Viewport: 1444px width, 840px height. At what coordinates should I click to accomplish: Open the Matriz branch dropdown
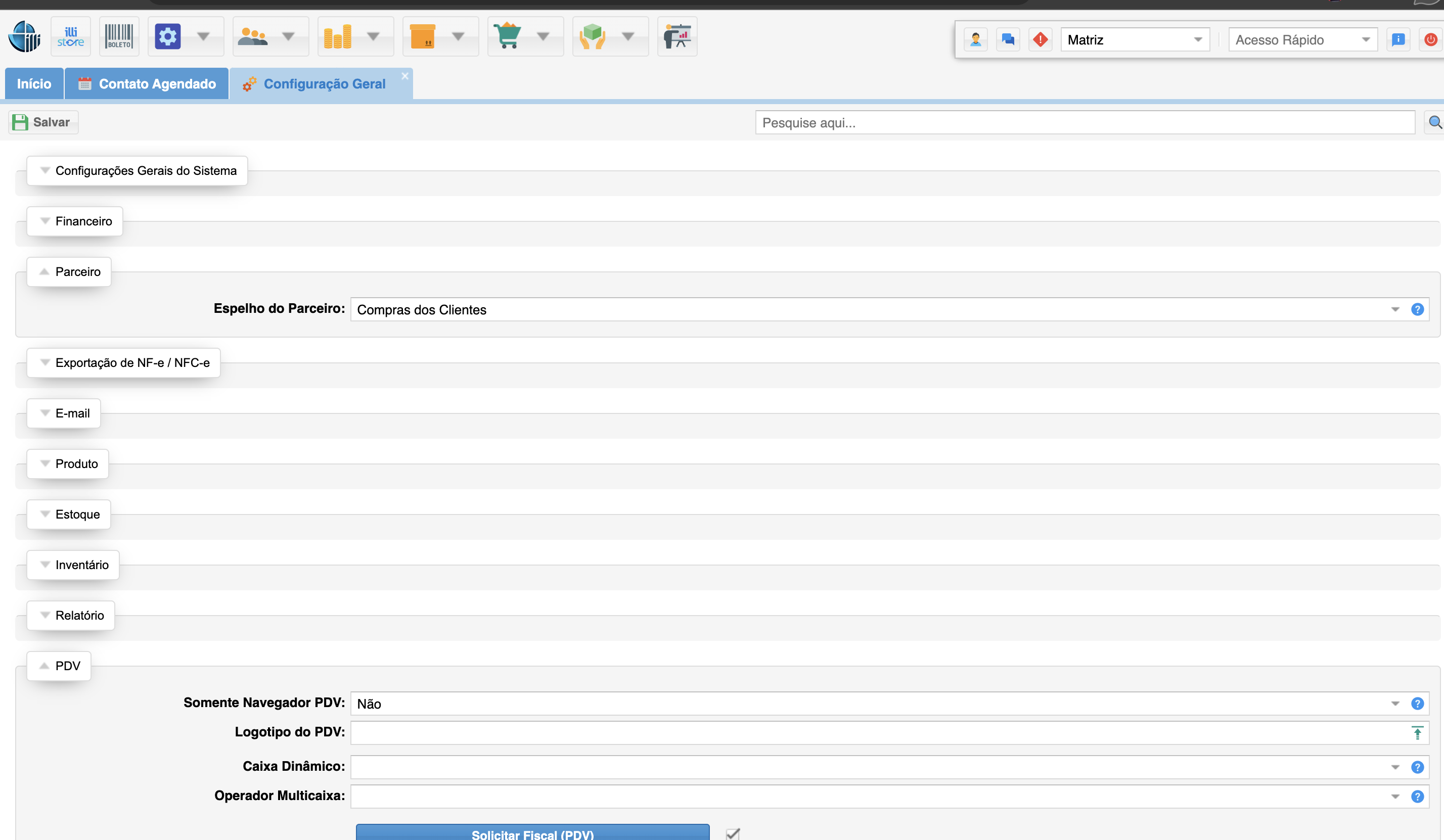coord(1135,39)
